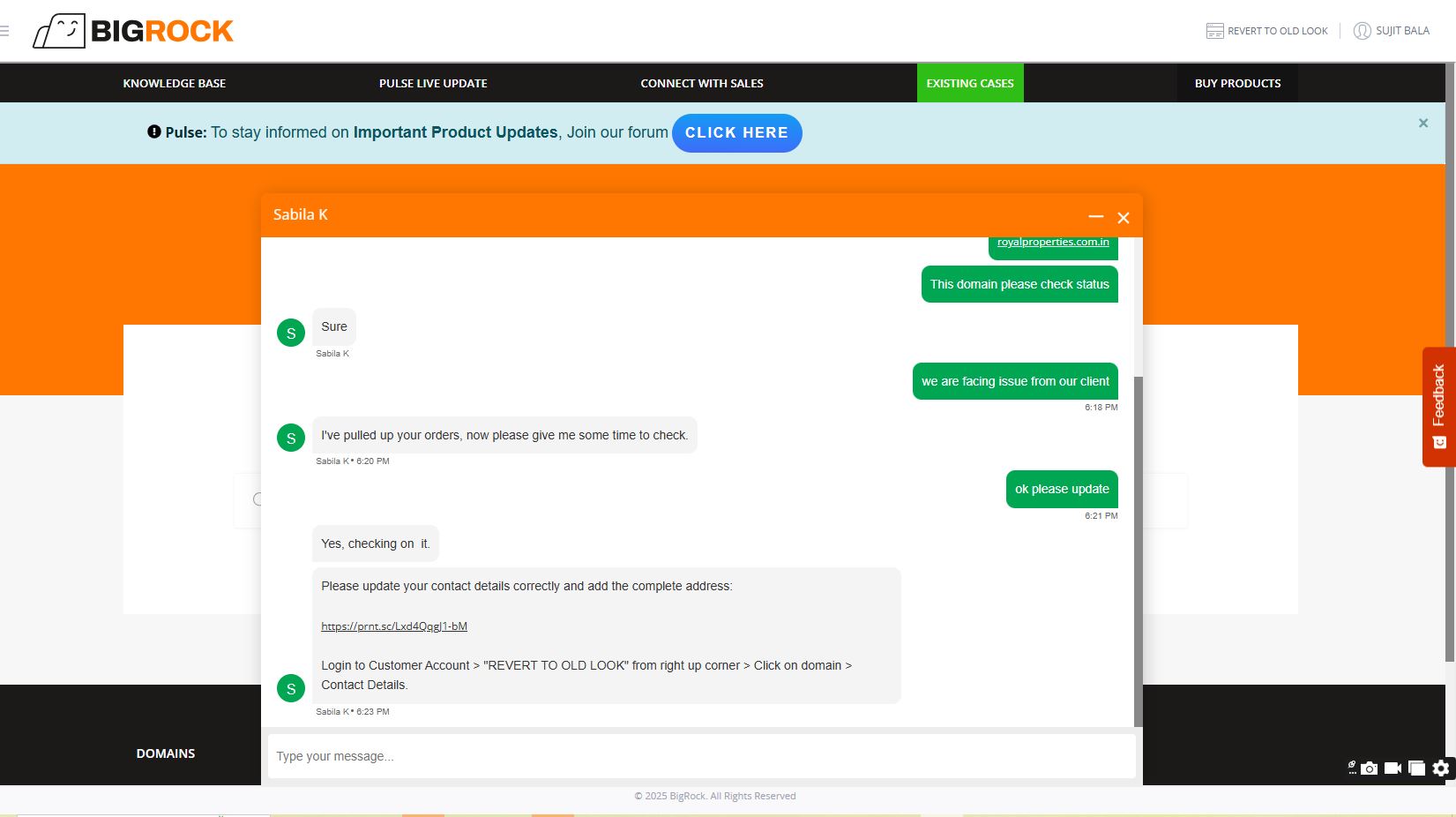Click the camera screenshot icon
The height and width of the screenshot is (817, 1456).
(1370, 768)
